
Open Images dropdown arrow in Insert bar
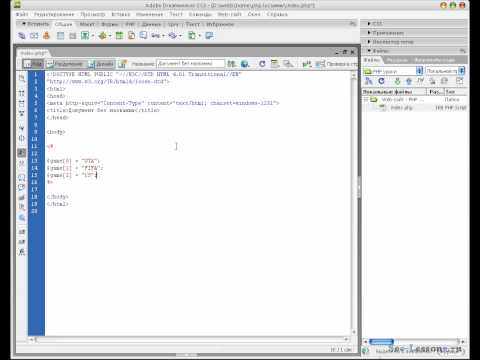pos(93,36)
